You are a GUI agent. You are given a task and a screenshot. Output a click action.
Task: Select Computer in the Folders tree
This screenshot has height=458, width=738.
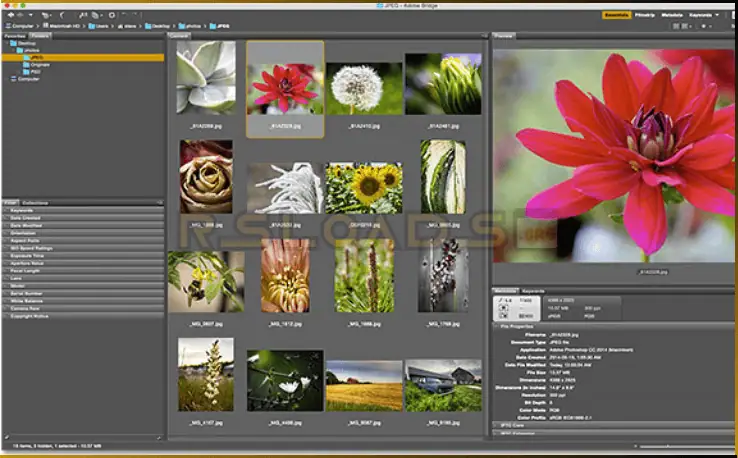[x=24, y=79]
